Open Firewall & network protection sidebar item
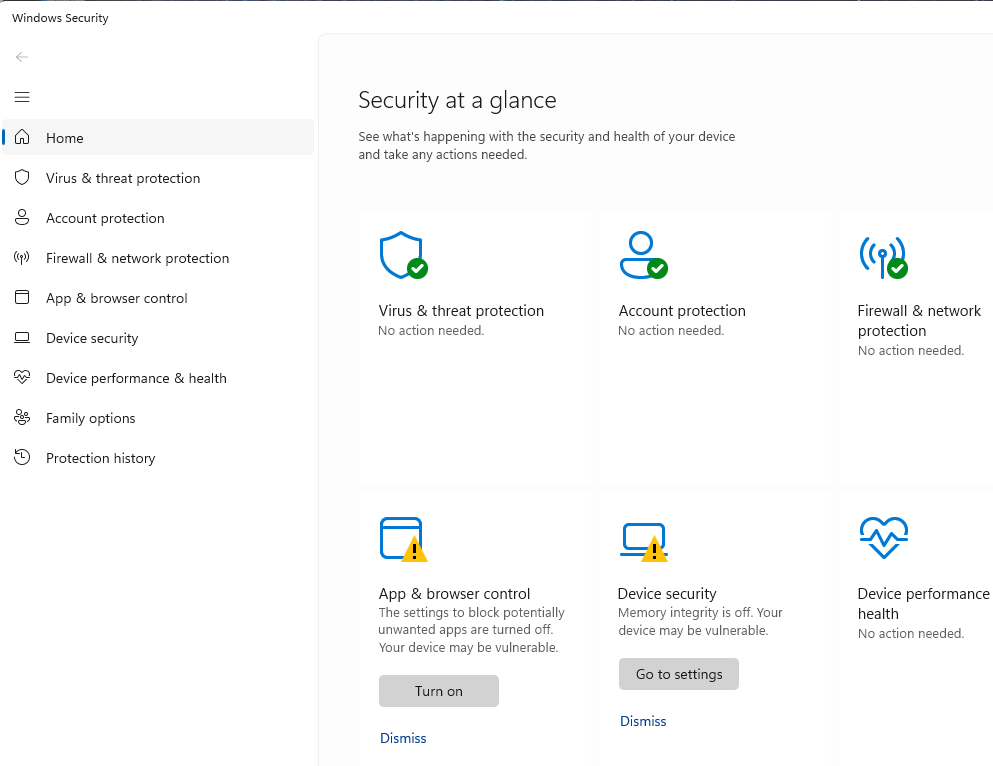 click(158, 258)
